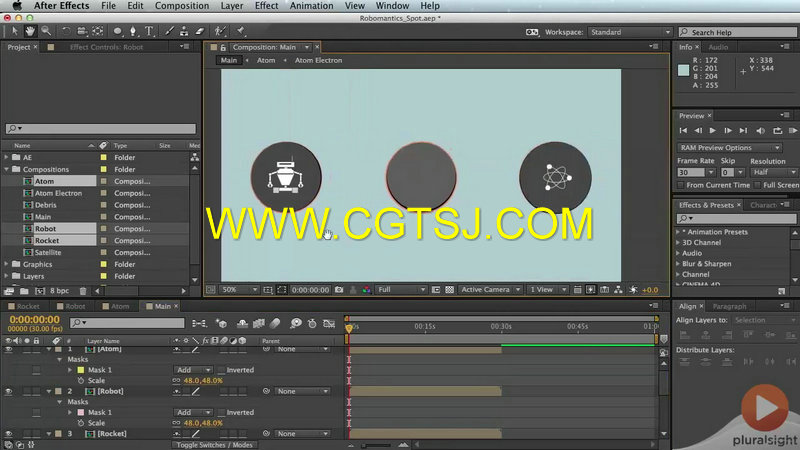The image size is (800, 450).
Task: Expand Animation Presets in Effects panel
Action: point(678,232)
